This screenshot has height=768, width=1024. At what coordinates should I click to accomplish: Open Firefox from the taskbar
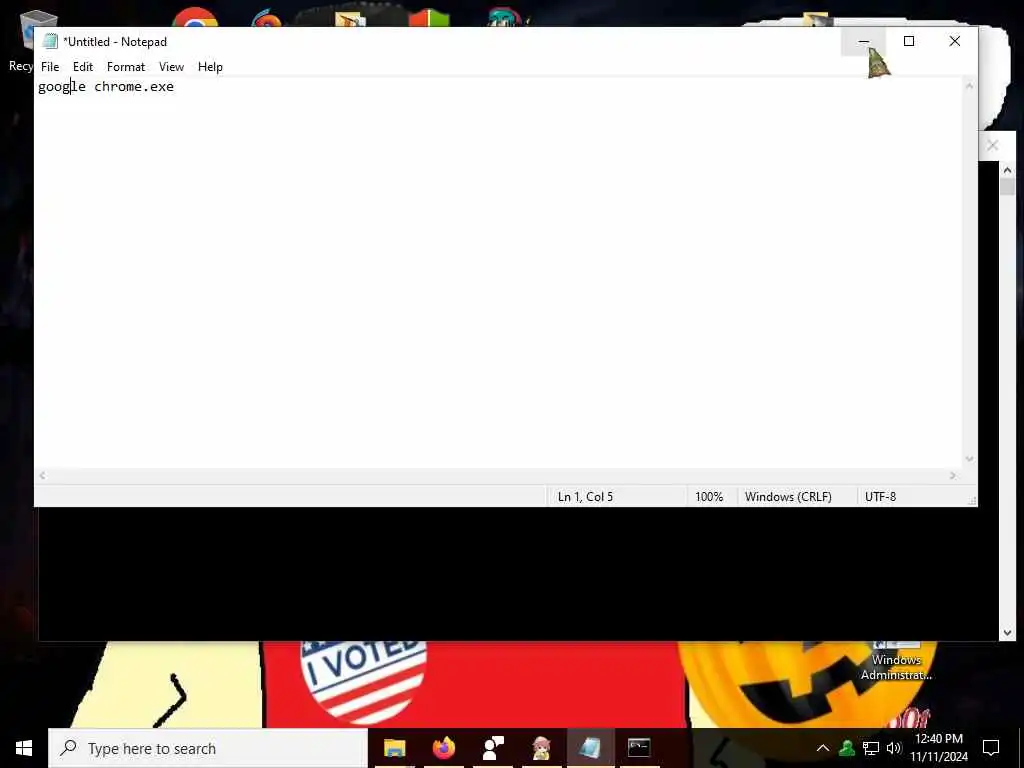pos(443,748)
